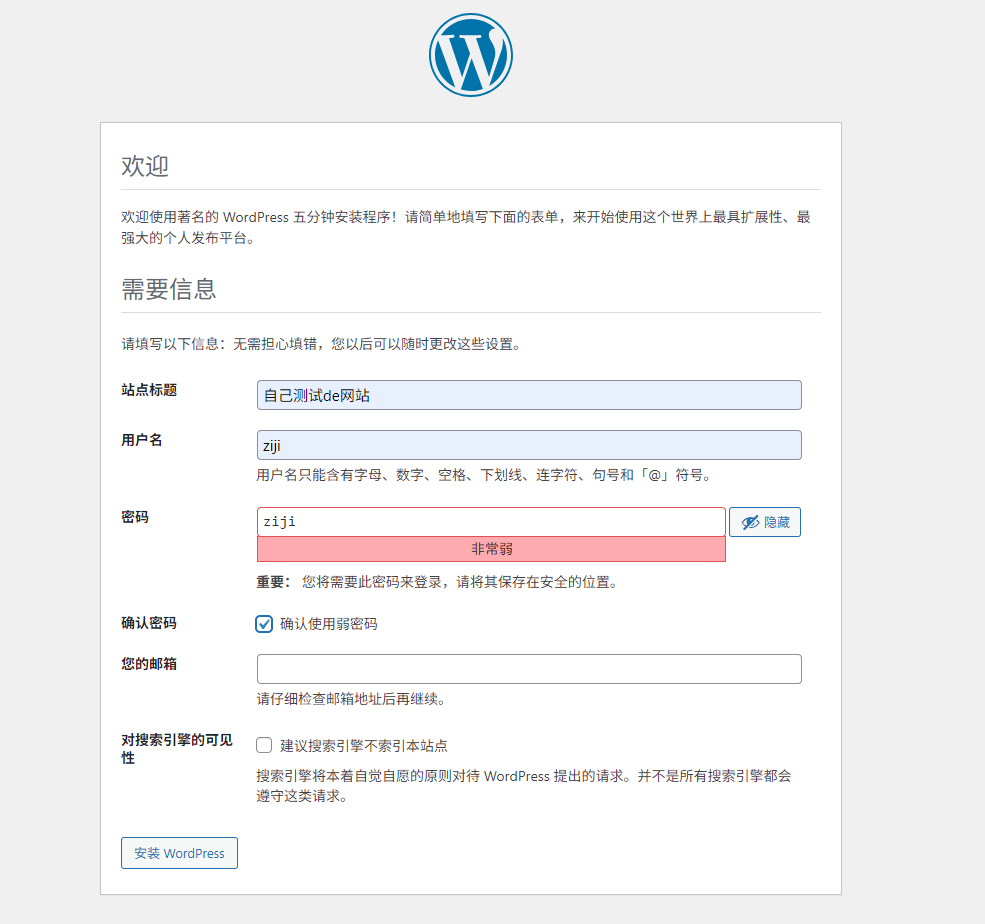Click the 安装 WordPress button

(x=179, y=853)
